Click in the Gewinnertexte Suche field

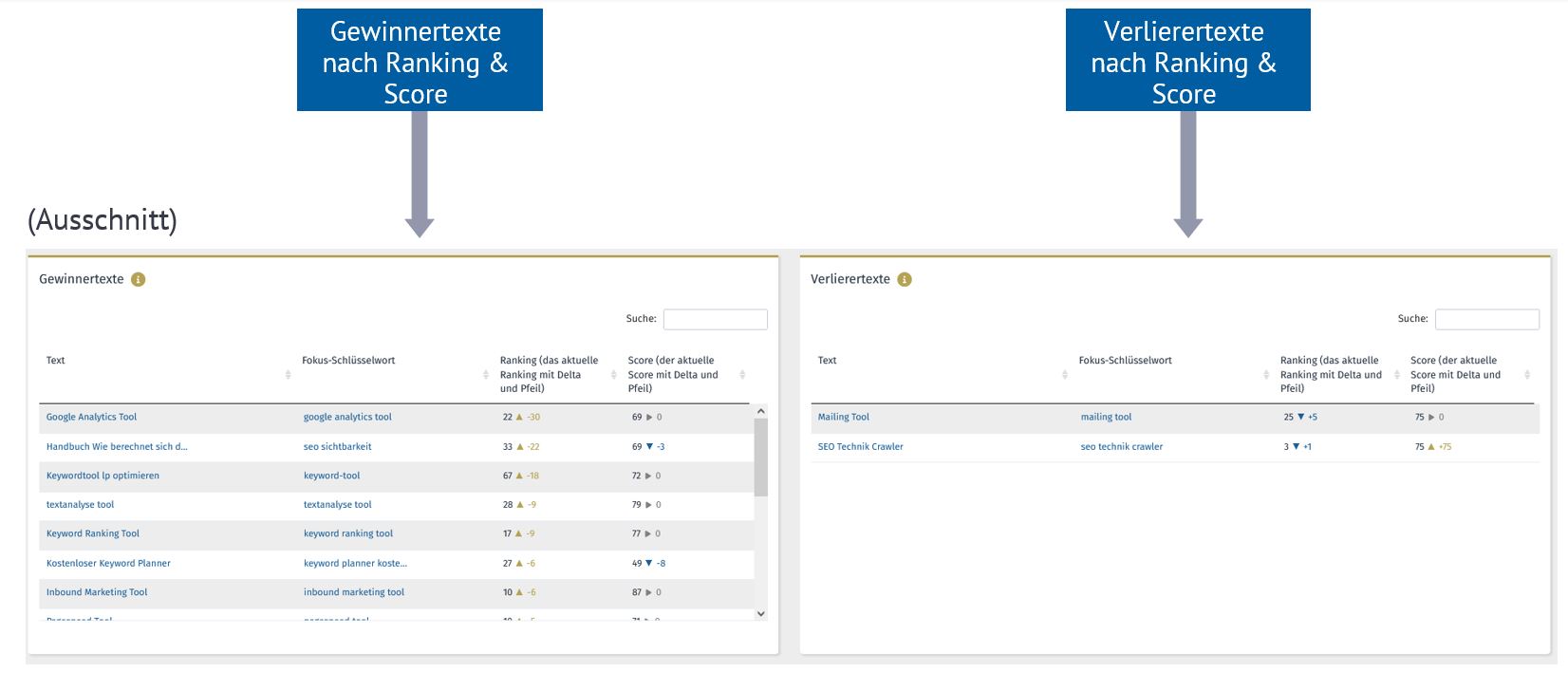tap(715, 319)
